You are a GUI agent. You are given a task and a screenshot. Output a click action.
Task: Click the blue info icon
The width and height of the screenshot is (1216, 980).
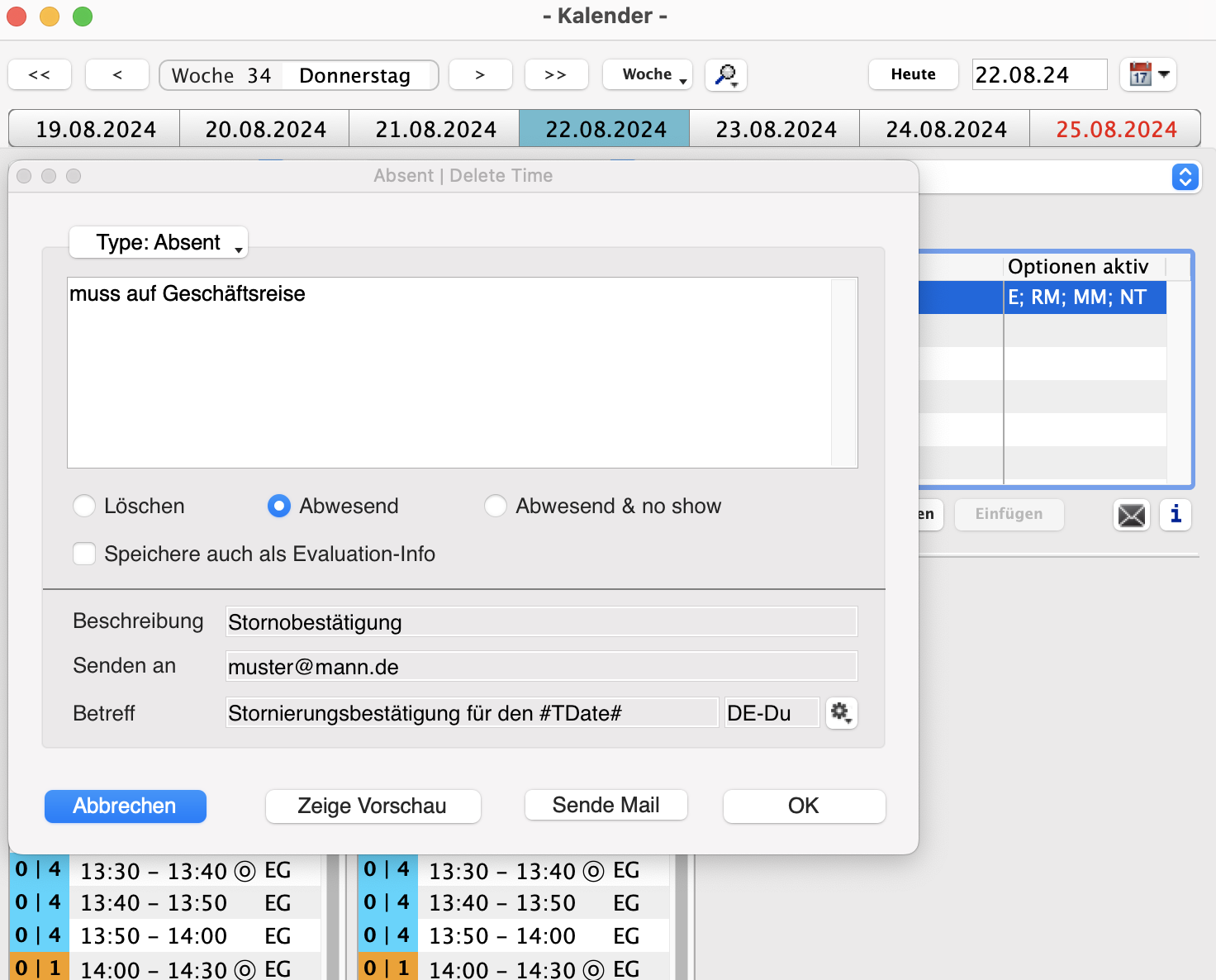point(1175,515)
